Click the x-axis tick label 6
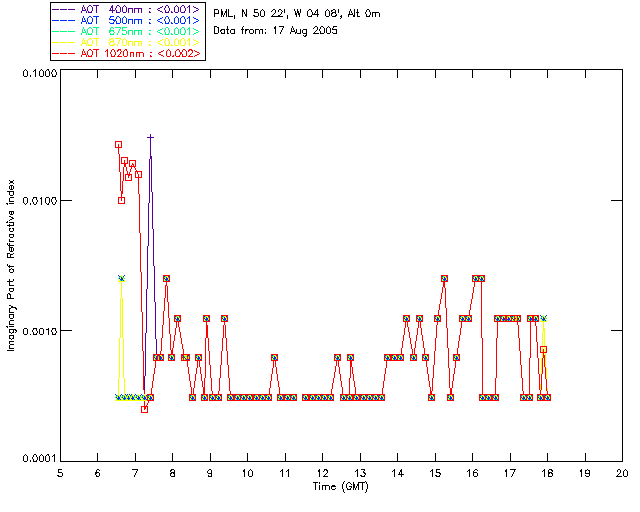Viewport: 640px width, 512px height. (98, 473)
